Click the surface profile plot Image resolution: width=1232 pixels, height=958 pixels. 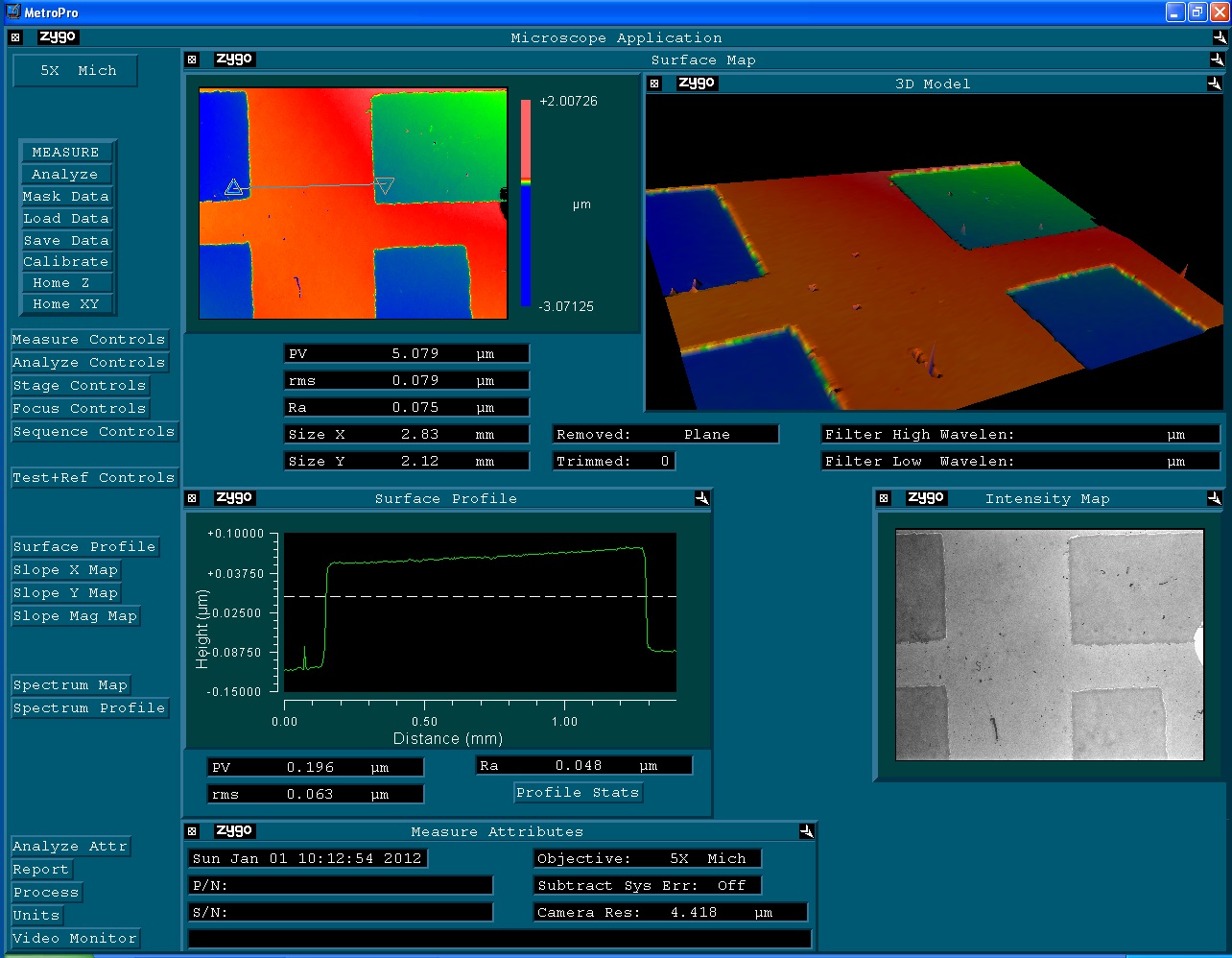(x=480, y=612)
